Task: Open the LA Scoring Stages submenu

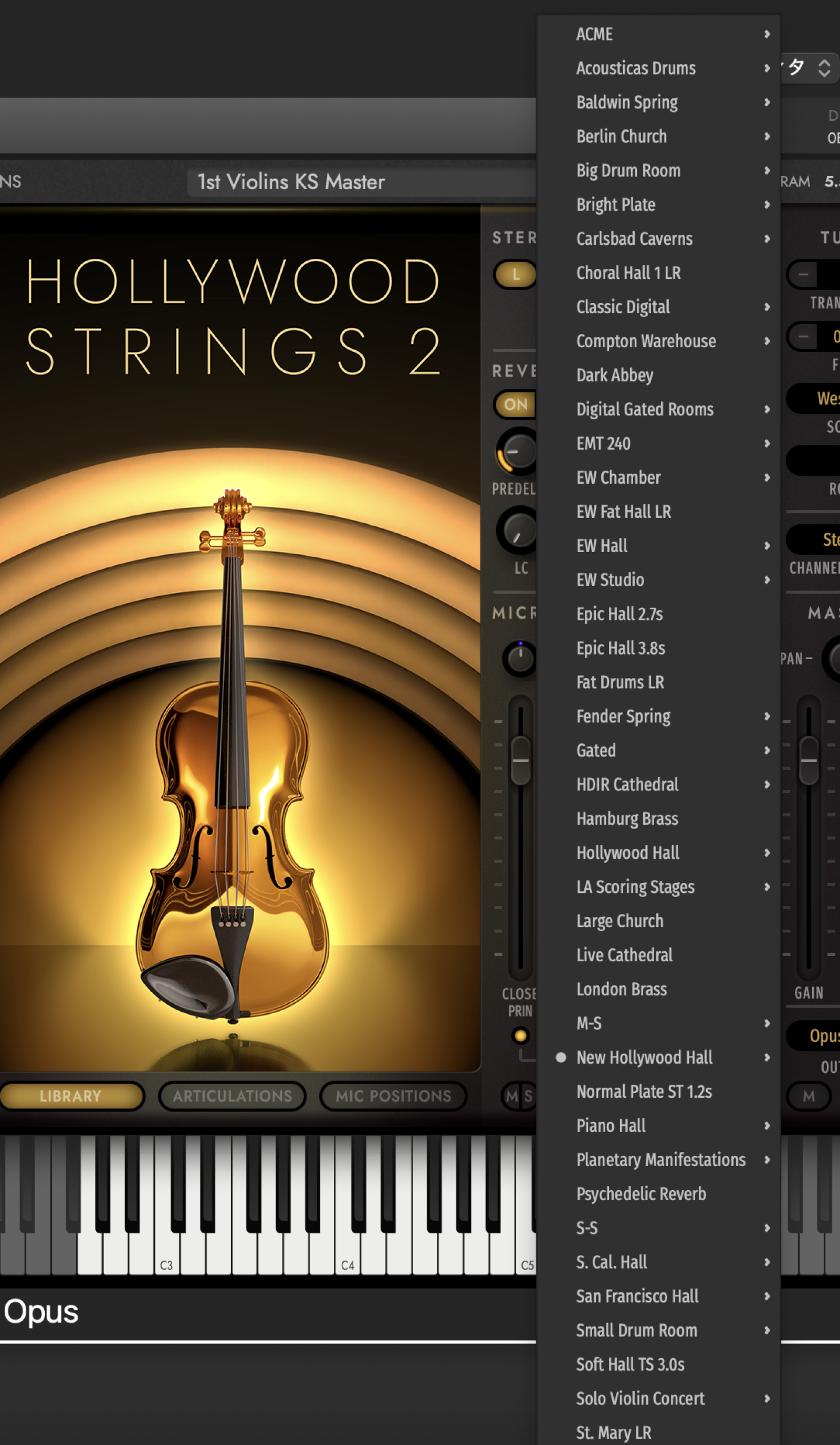Action: [x=658, y=887]
